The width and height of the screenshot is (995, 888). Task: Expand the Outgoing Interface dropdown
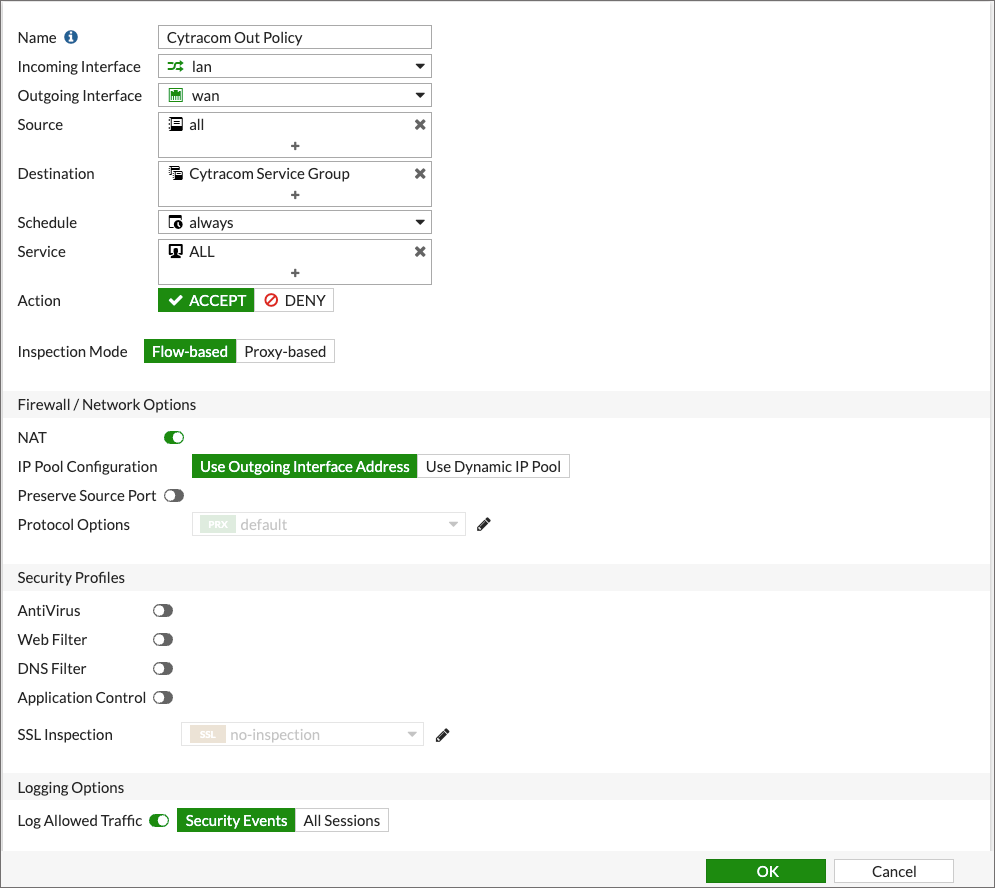pyautogui.click(x=295, y=96)
